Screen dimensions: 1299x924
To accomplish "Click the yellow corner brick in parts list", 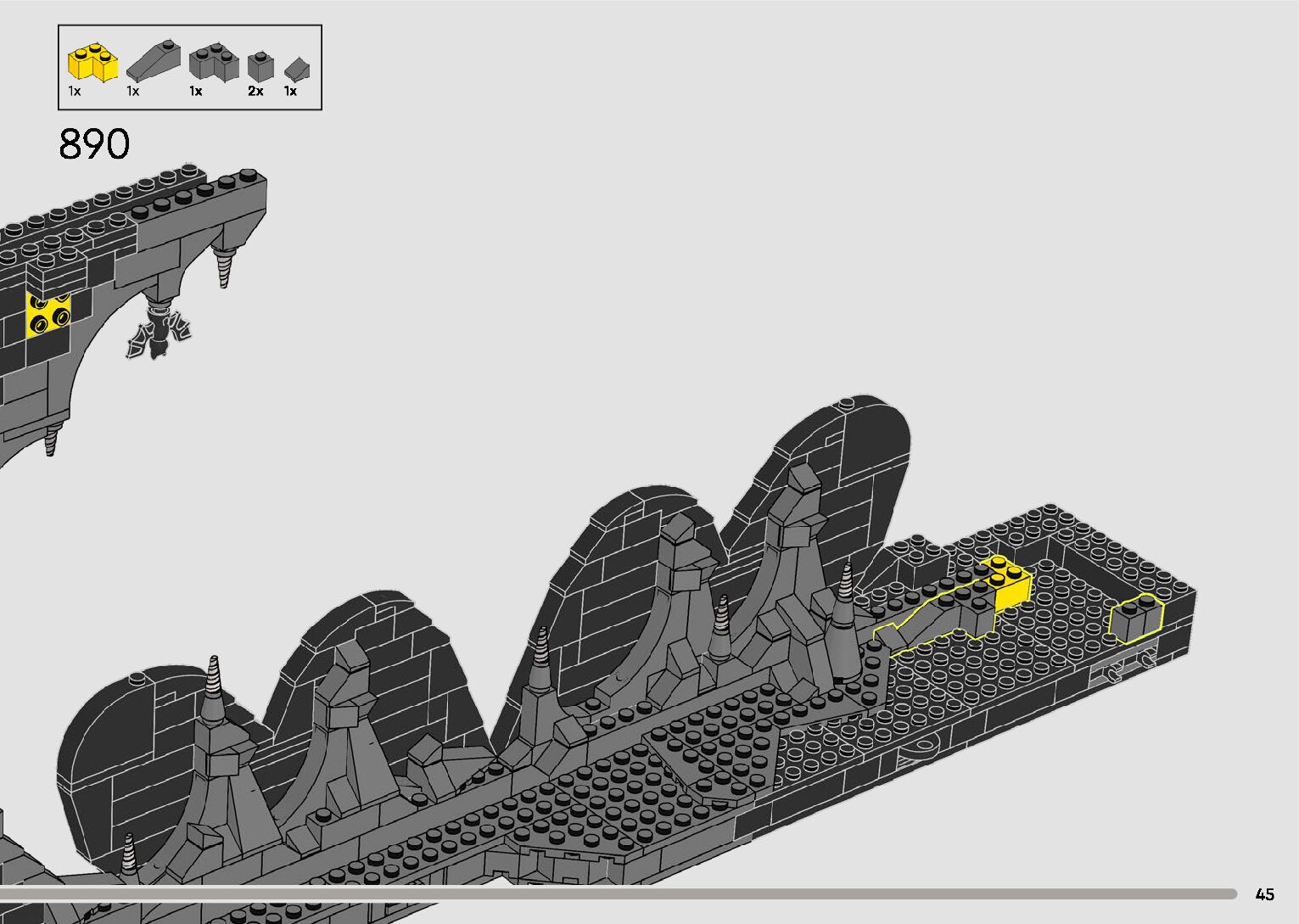I will point(92,64).
